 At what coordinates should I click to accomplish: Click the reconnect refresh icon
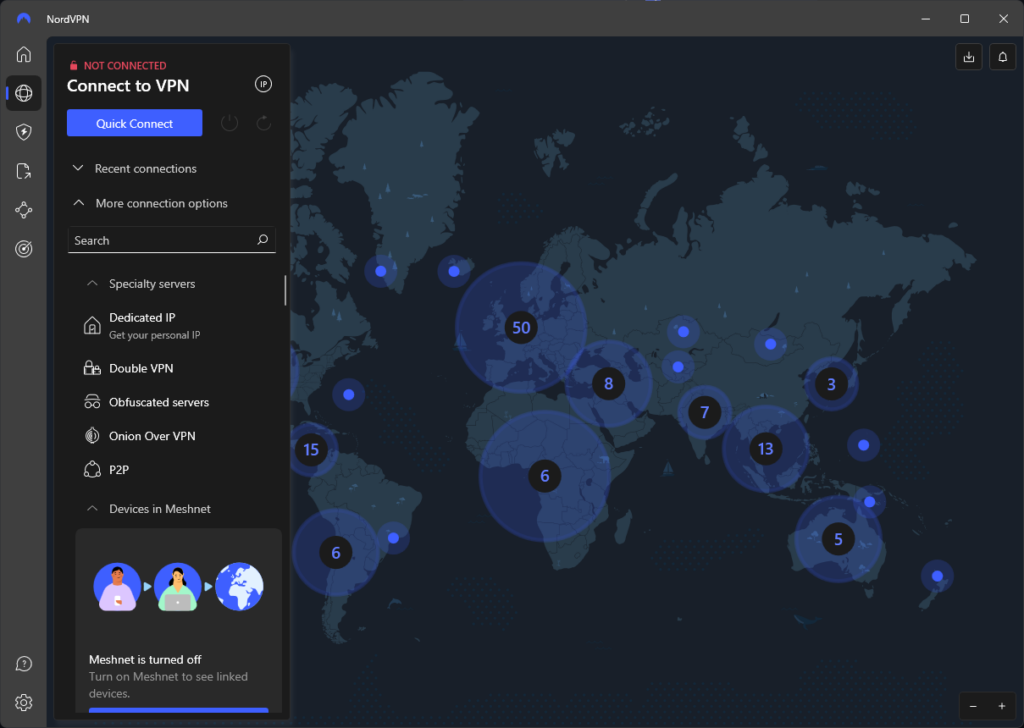click(264, 123)
